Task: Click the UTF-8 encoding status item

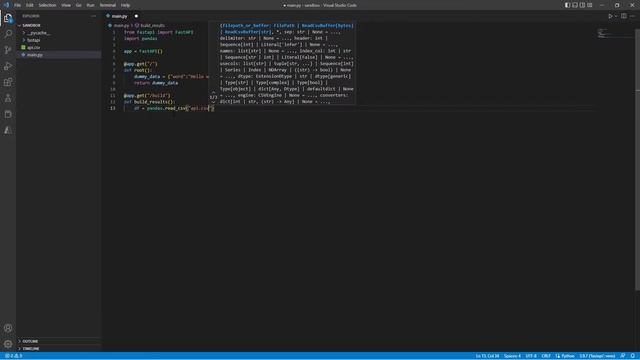Action: pos(531,356)
